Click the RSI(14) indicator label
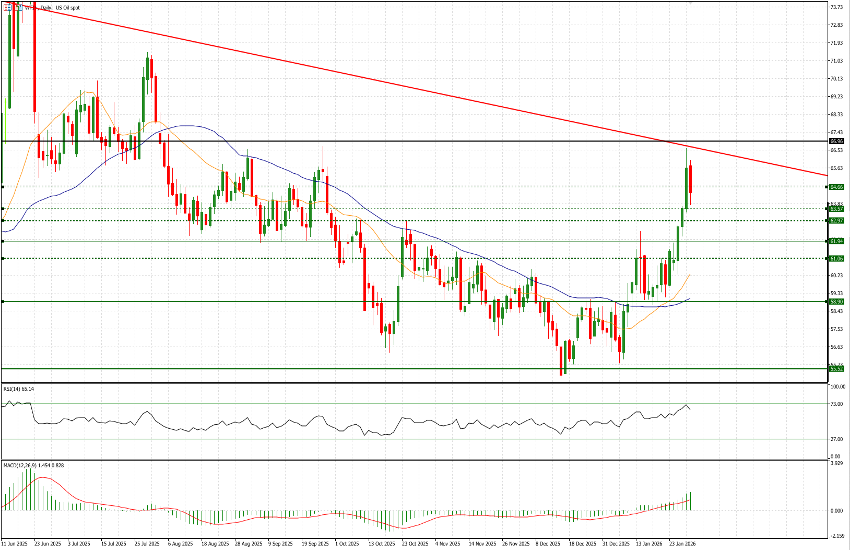Image resolution: width=850 pixels, height=550 pixels. tap(19, 388)
